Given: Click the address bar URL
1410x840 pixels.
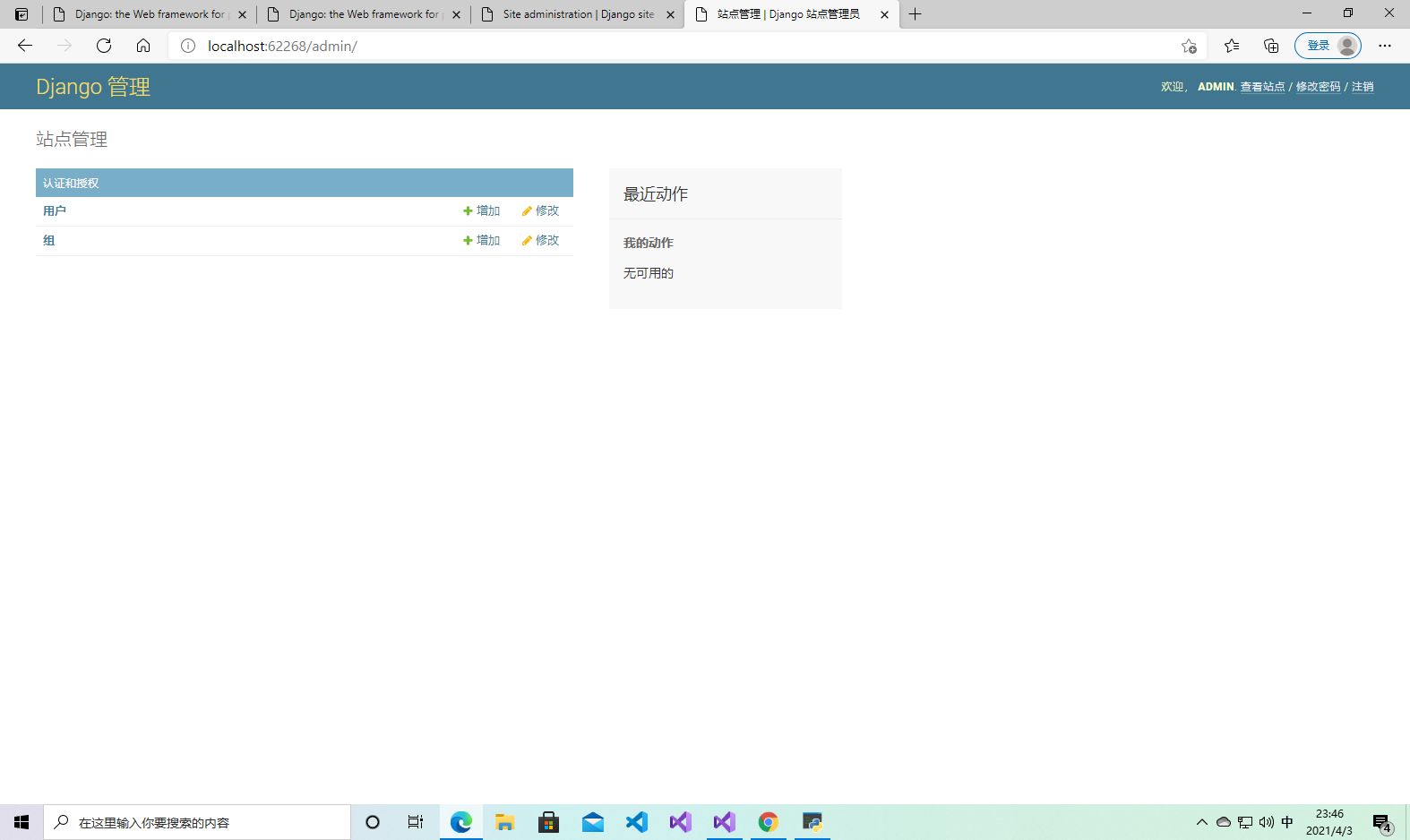Looking at the screenshot, I should coord(282,46).
